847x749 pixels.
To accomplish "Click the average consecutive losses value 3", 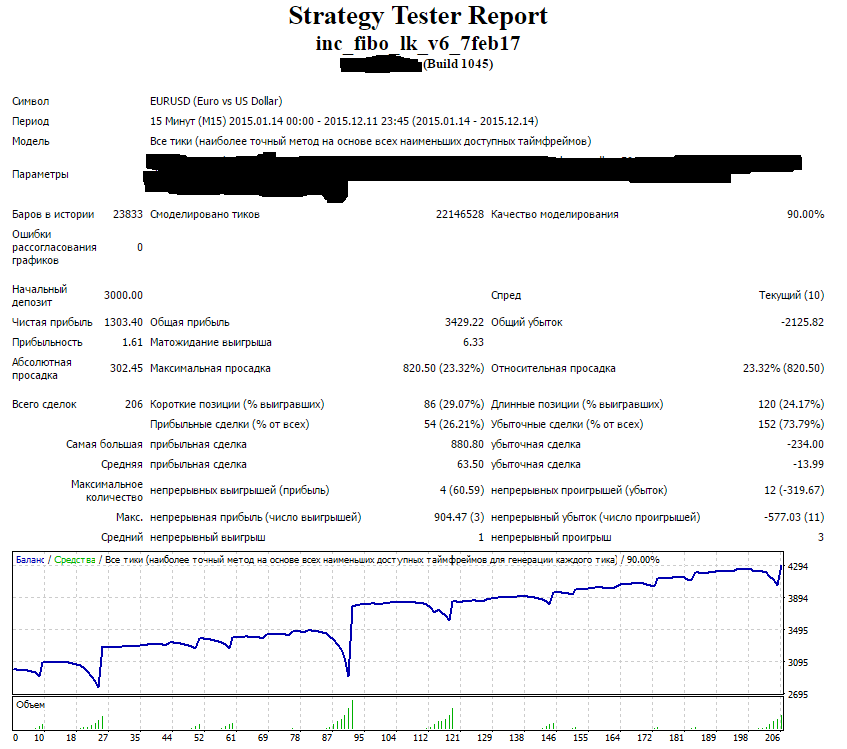I will tap(821, 537).
